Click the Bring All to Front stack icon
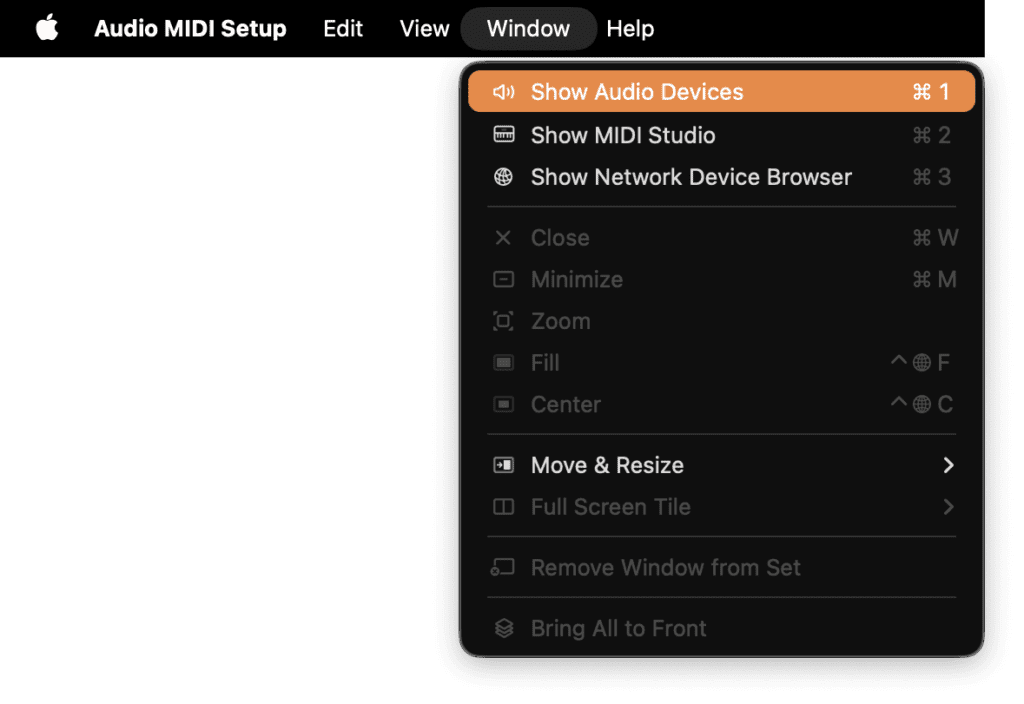The image size is (1024, 704). [x=504, y=628]
